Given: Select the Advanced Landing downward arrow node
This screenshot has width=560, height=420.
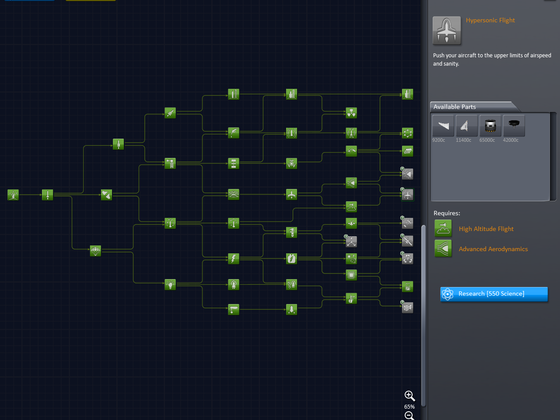Looking at the screenshot, I should (291, 309).
